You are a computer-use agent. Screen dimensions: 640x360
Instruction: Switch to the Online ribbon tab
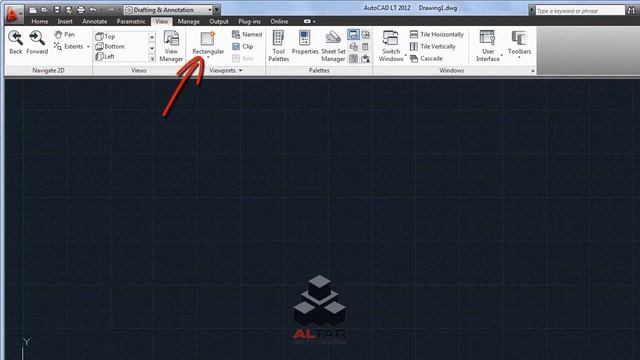pos(279,21)
